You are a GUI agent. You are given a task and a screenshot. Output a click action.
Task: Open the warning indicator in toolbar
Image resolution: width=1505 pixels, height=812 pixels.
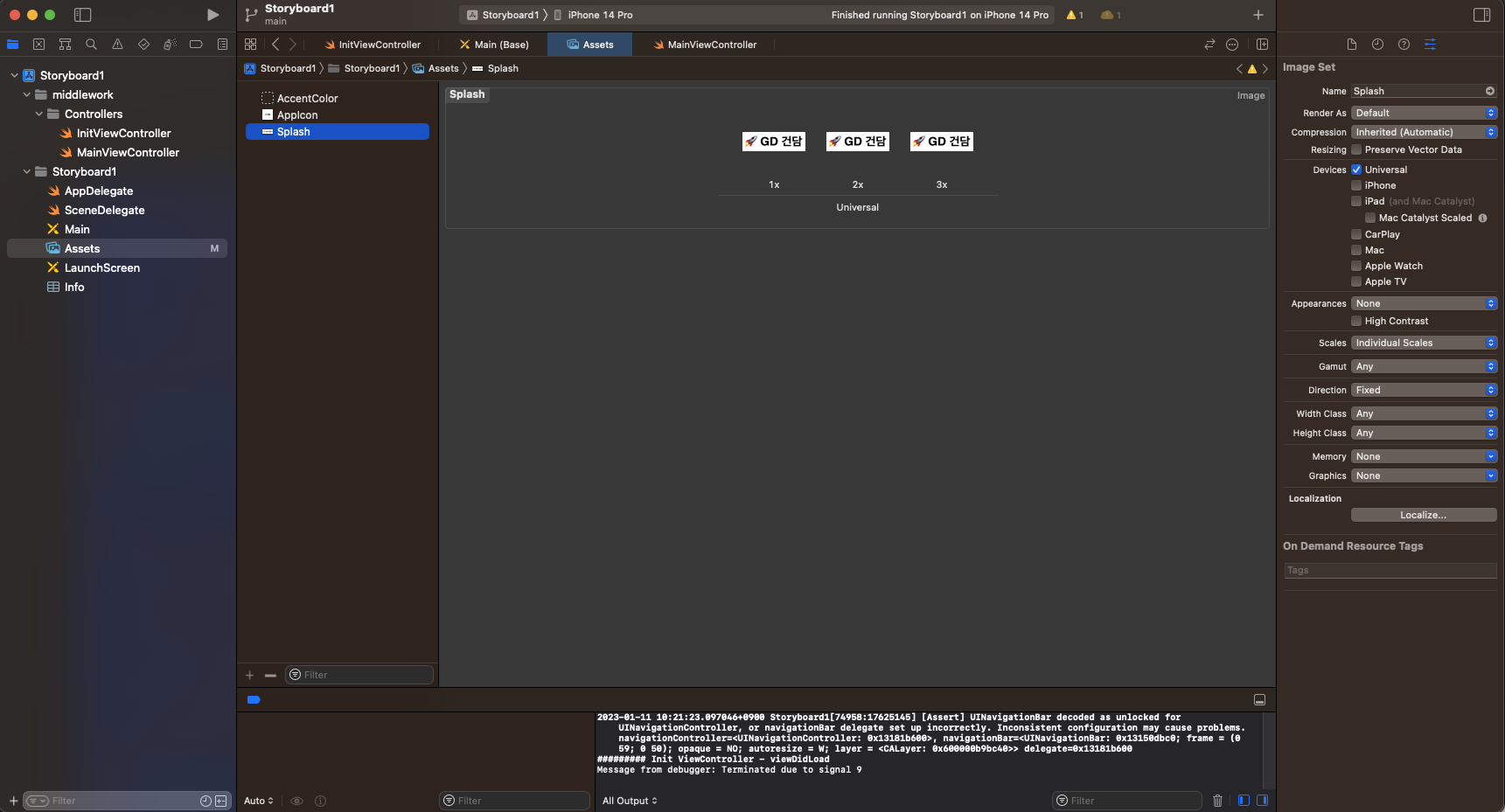pyautogui.click(x=1075, y=15)
